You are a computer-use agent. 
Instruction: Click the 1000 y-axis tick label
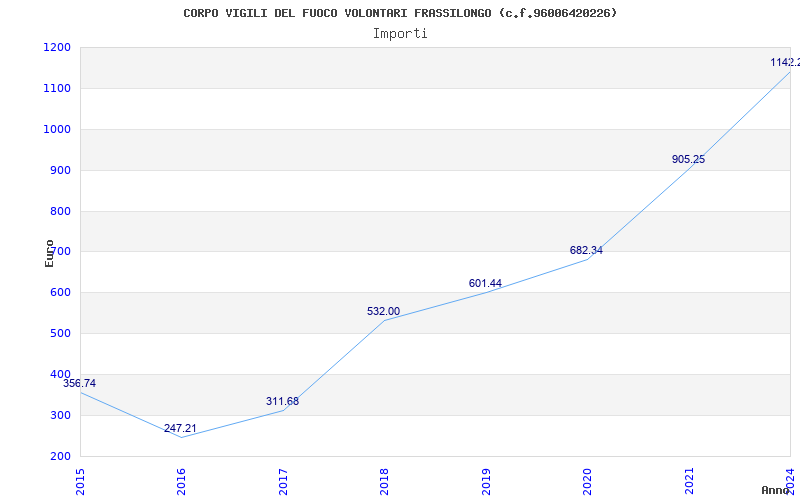(57, 129)
